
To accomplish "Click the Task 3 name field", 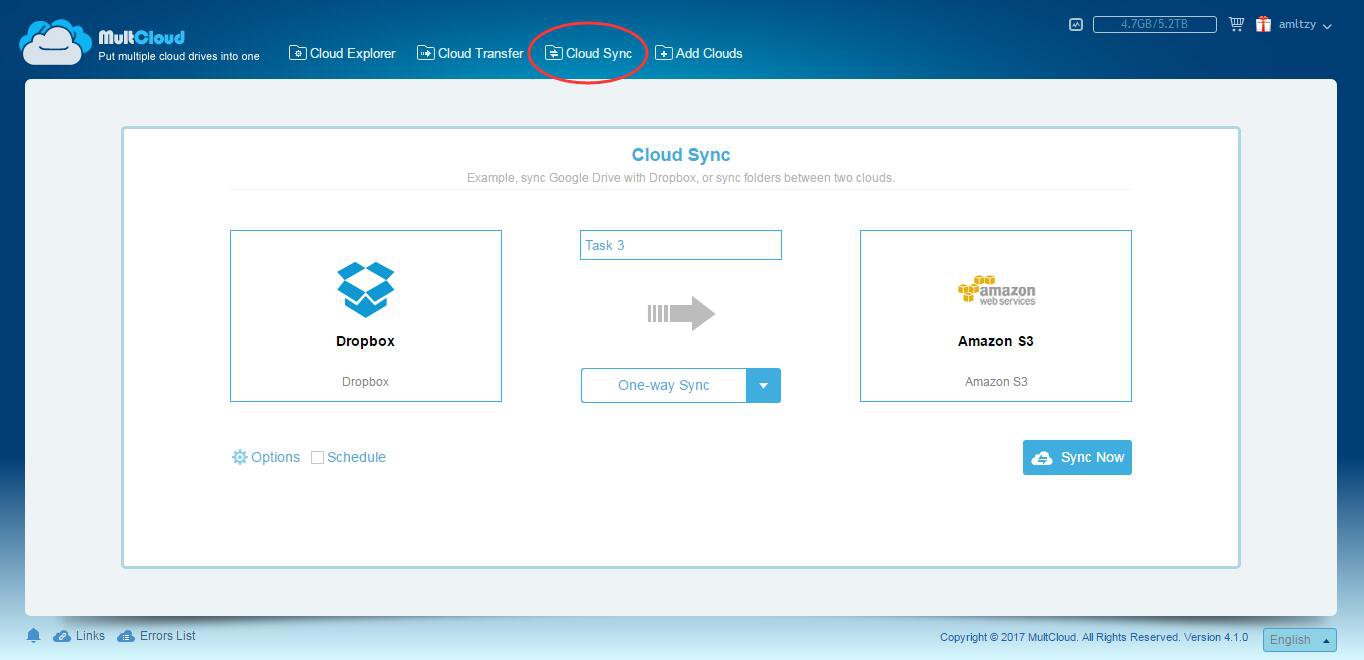I will click(681, 245).
